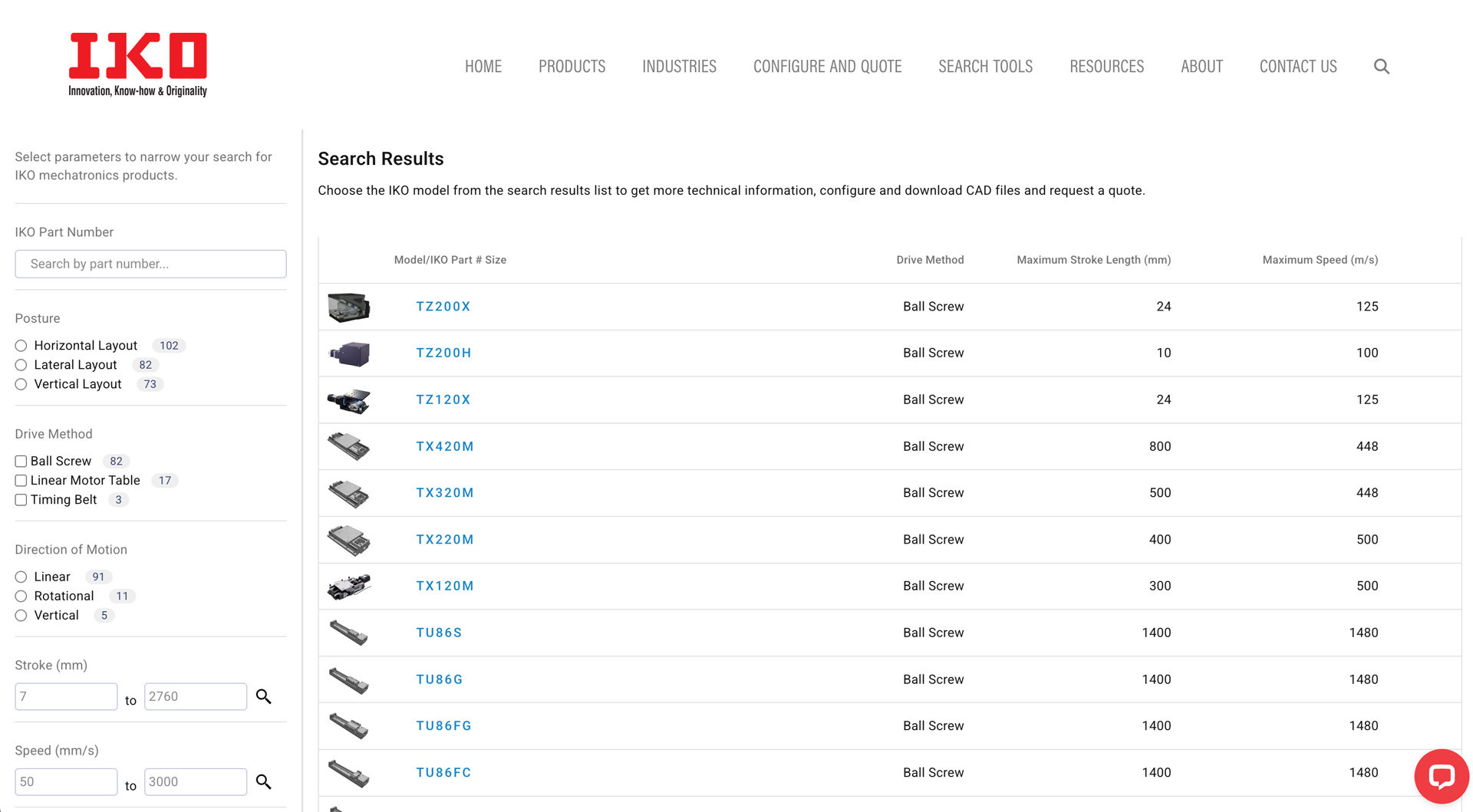Enable the Ball Screw drive method filter
The width and height of the screenshot is (1473, 812).
[x=21, y=461]
